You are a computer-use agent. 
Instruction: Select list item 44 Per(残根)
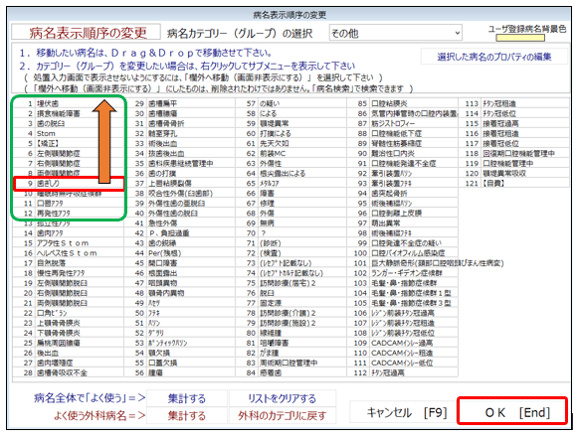[x=180, y=253]
